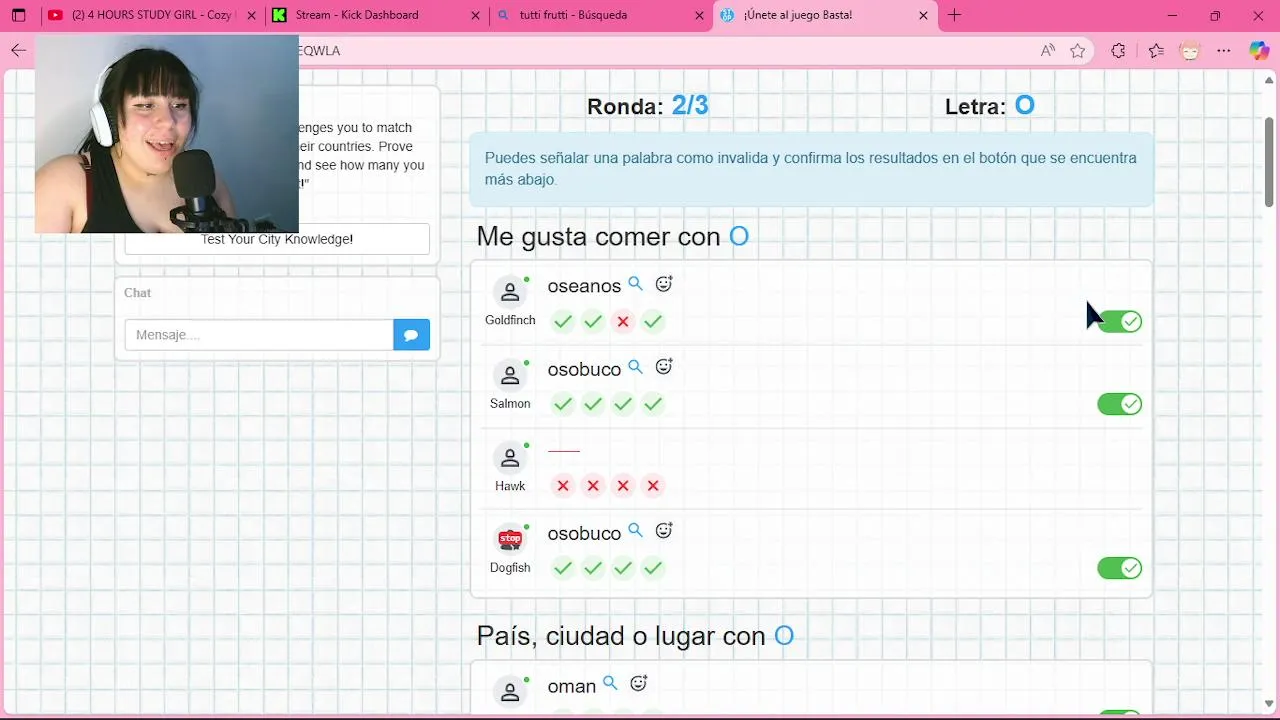
Task: Click Goldfinch player avatar
Action: [510, 292]
